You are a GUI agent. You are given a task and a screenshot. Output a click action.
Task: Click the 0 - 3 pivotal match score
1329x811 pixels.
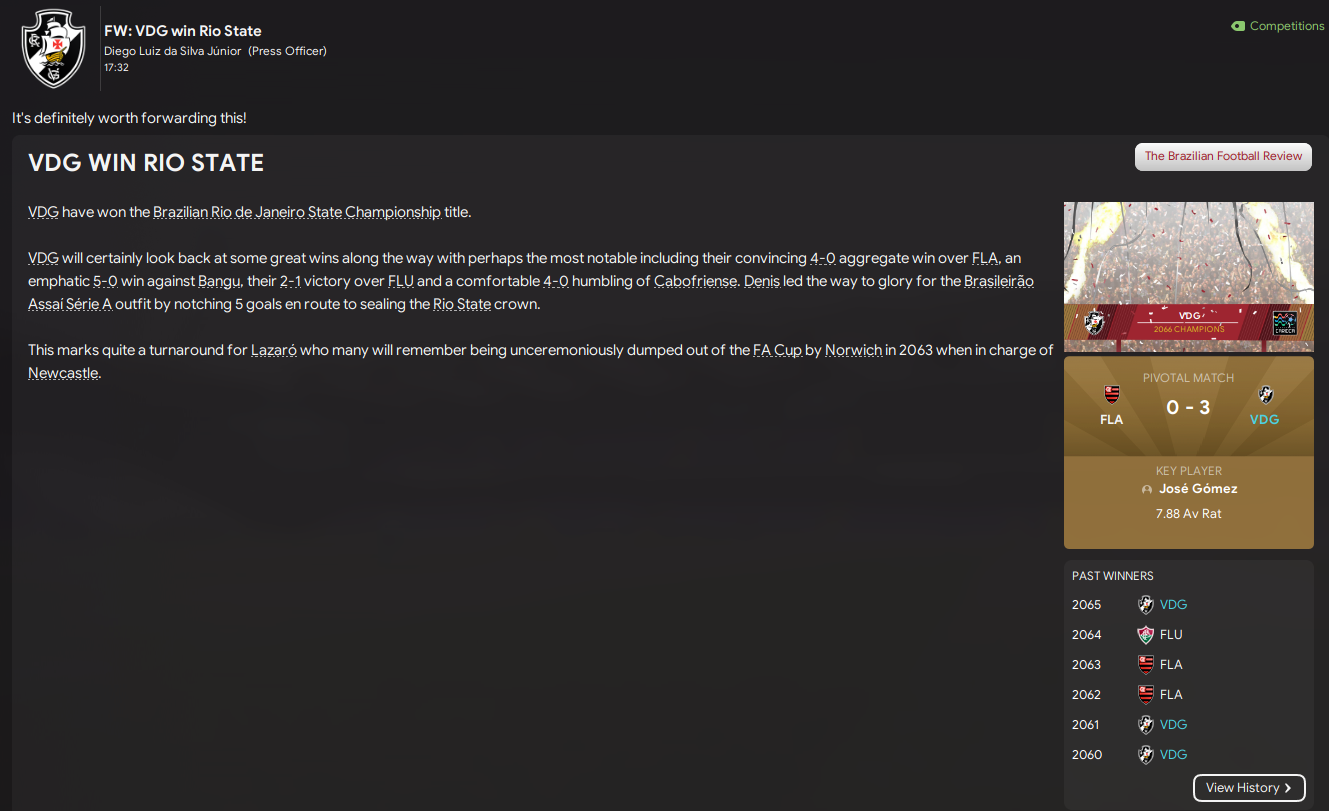click(x=1188, y=407)
